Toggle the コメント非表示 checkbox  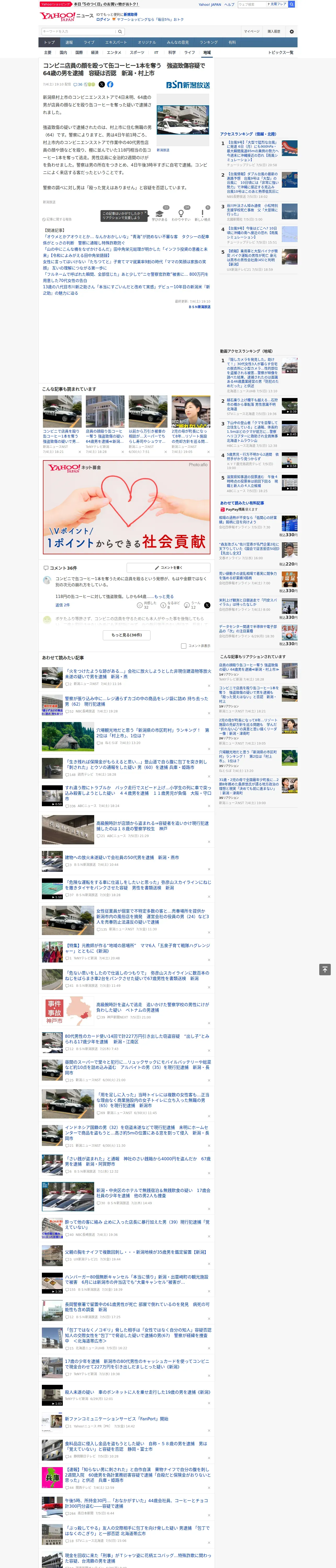click(x=183, y=646)
